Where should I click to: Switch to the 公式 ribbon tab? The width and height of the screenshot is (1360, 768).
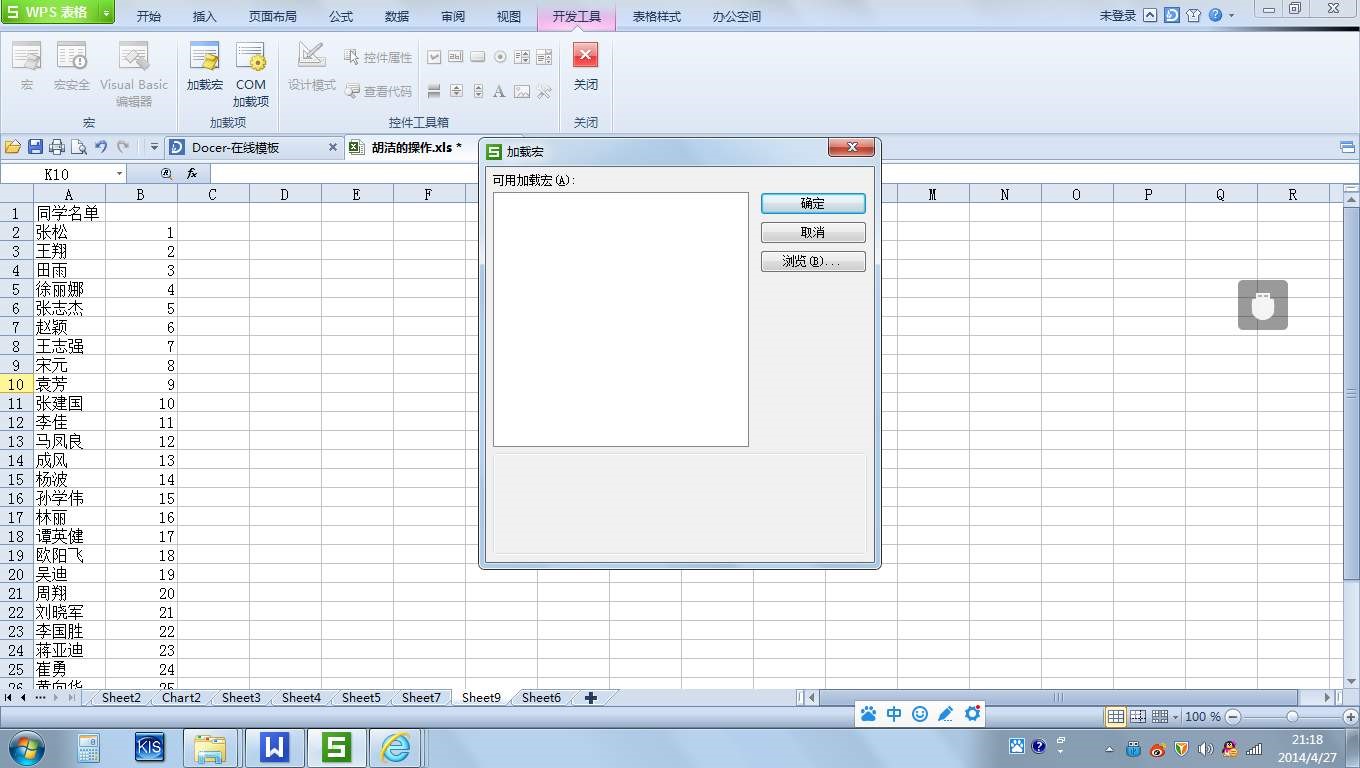click(340, 16)
